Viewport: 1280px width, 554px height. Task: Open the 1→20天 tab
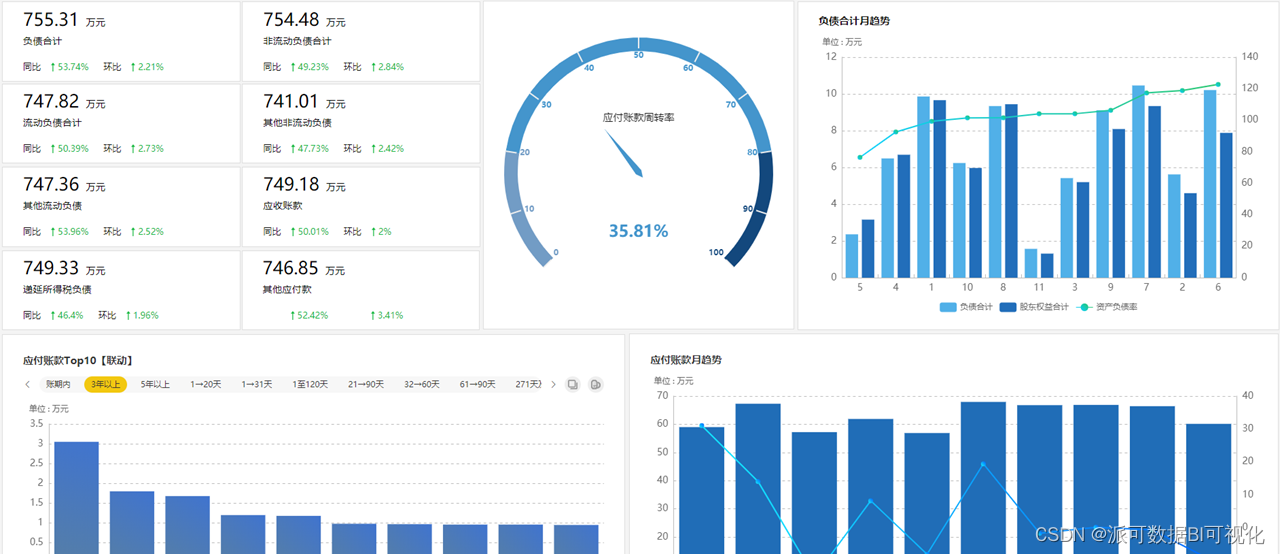[x=206, y=384]
